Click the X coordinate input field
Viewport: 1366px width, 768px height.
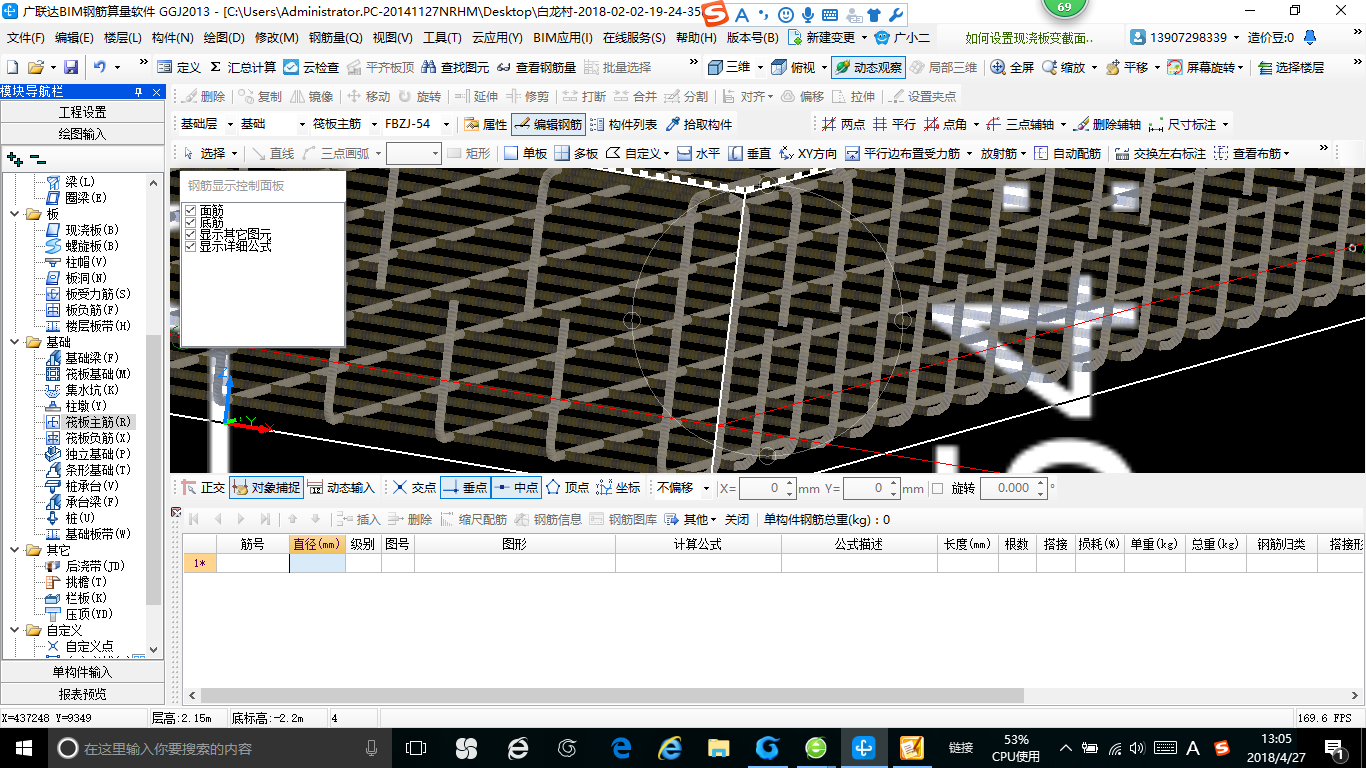(x=762, y=488)
